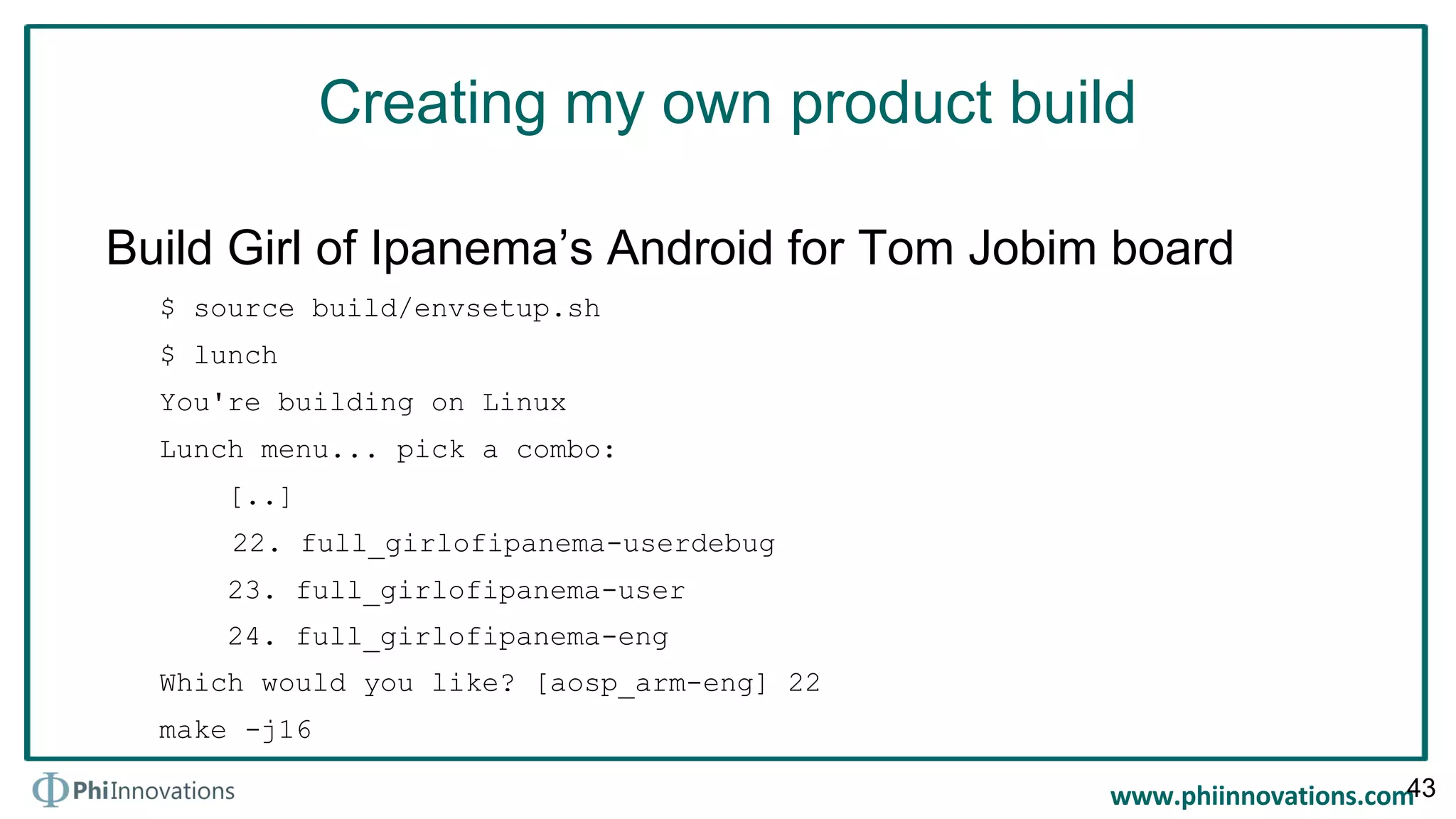Click the '$ lunch' command line
Viewport: 1456px width, 819px height.
point(219,355)
